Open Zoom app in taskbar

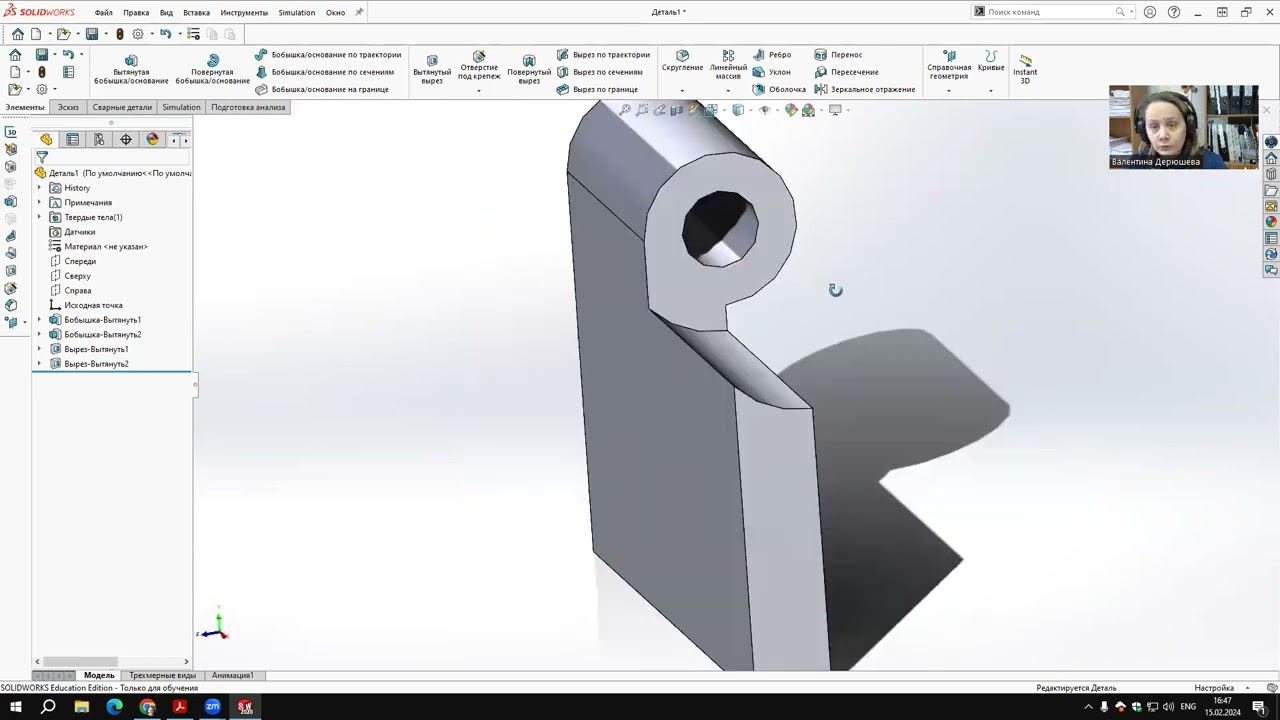[212, 707]
